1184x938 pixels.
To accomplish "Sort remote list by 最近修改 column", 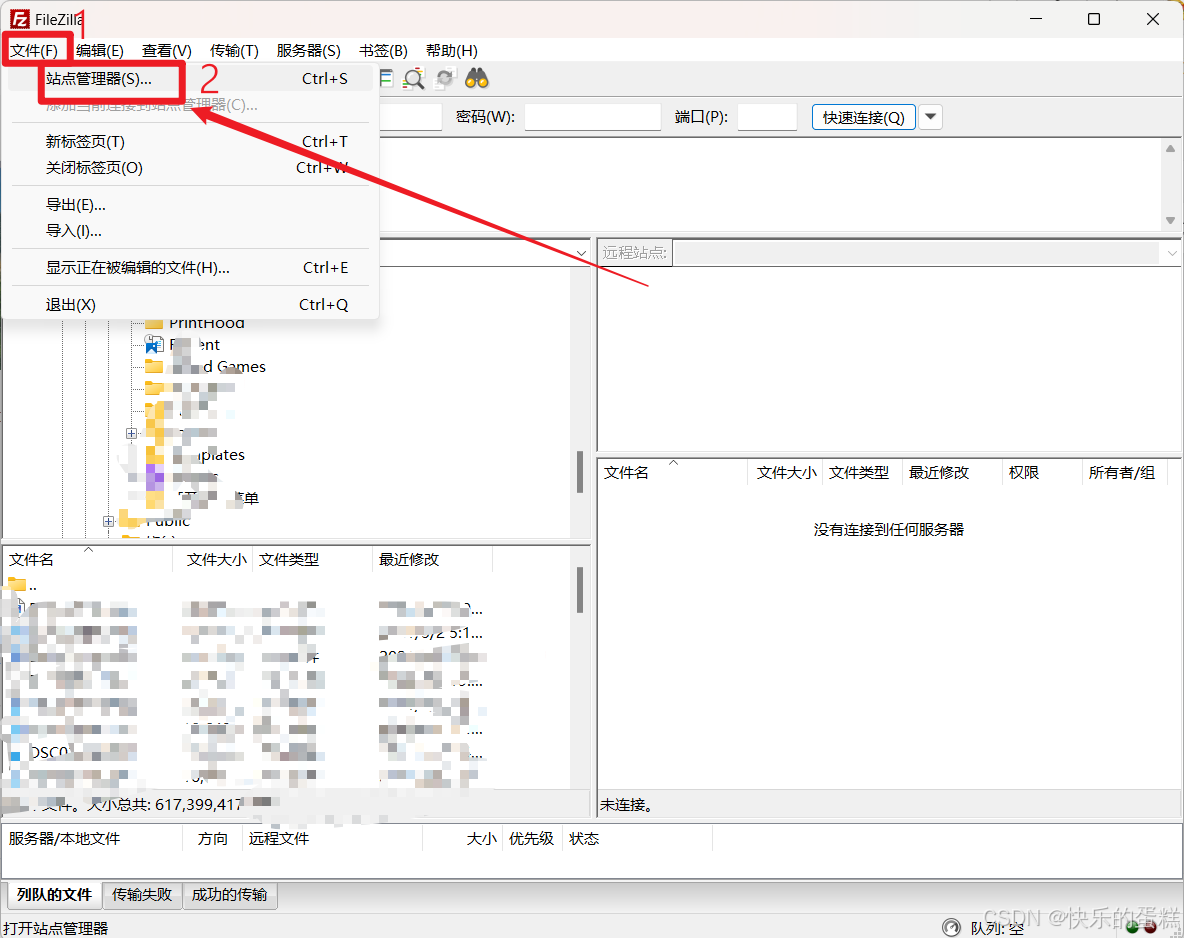I will [x=952, y=473].
